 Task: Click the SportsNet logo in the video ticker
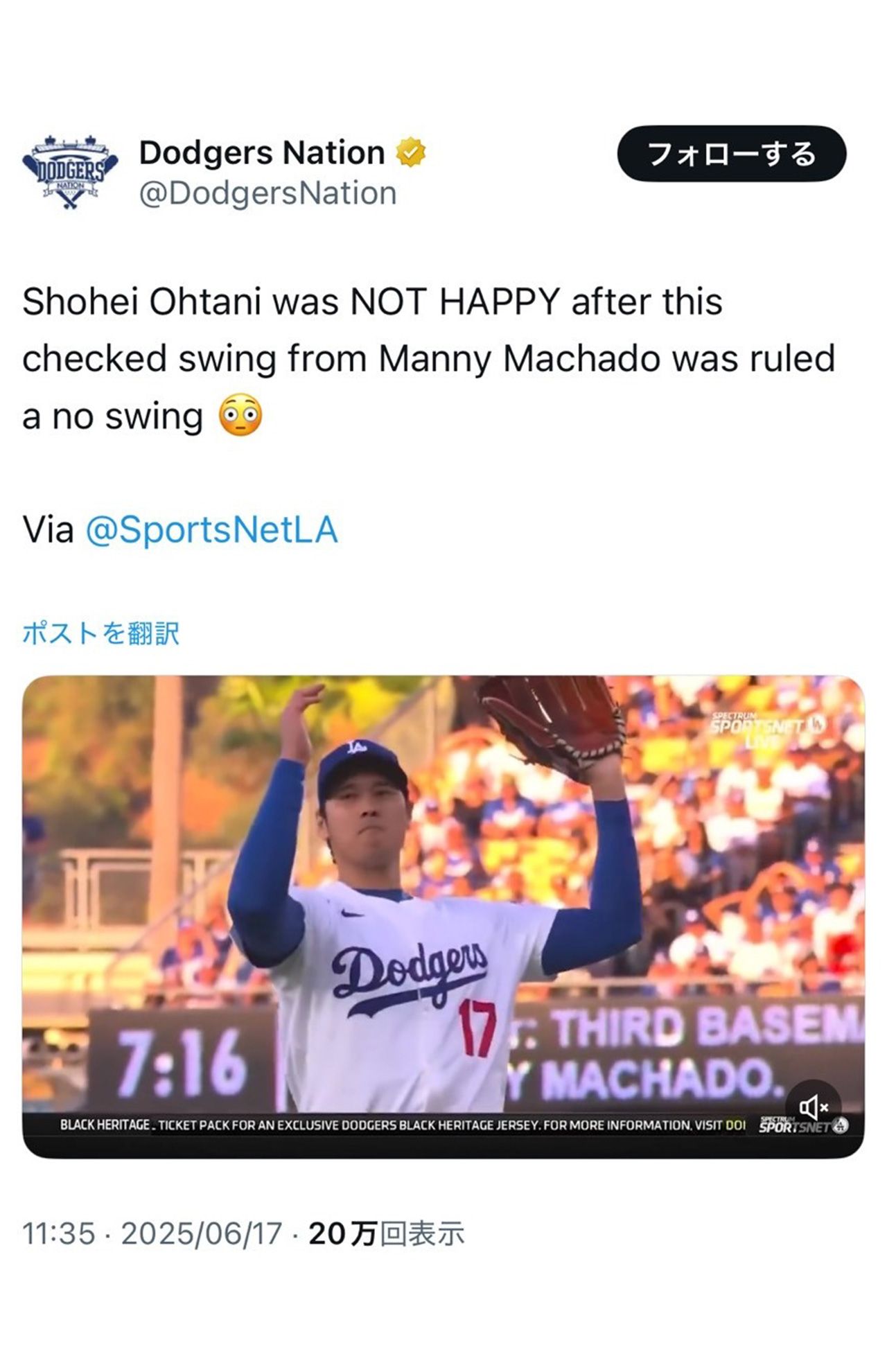click(x=802, y=1125)
